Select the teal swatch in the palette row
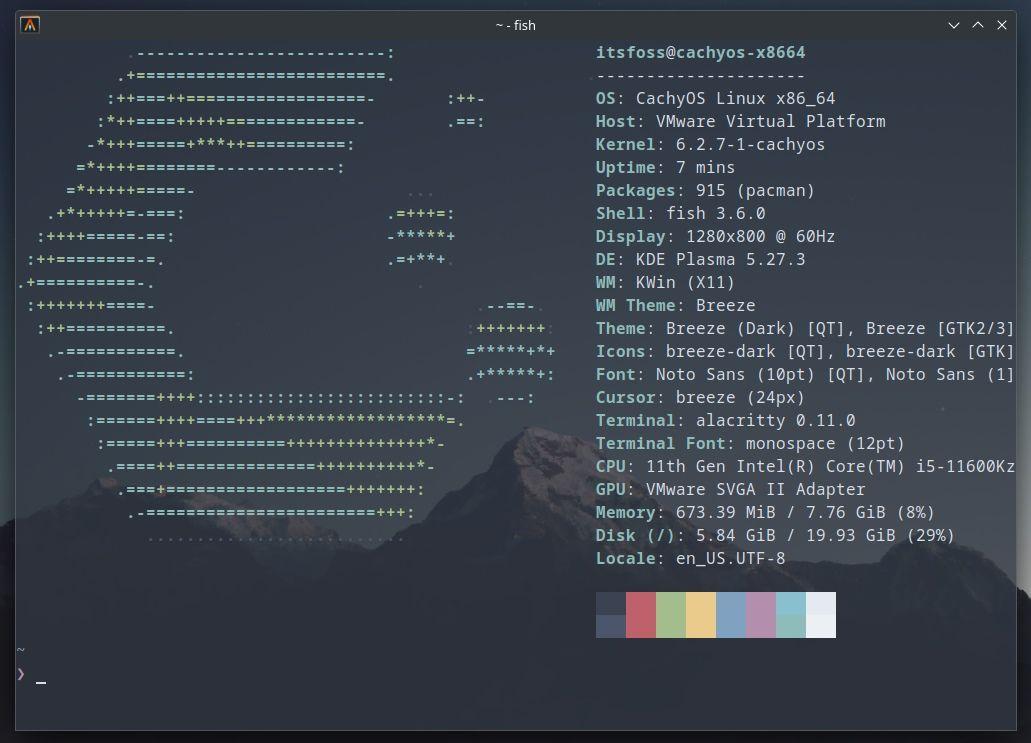Viewport: 1031px width, 743px height. [789, 614]
